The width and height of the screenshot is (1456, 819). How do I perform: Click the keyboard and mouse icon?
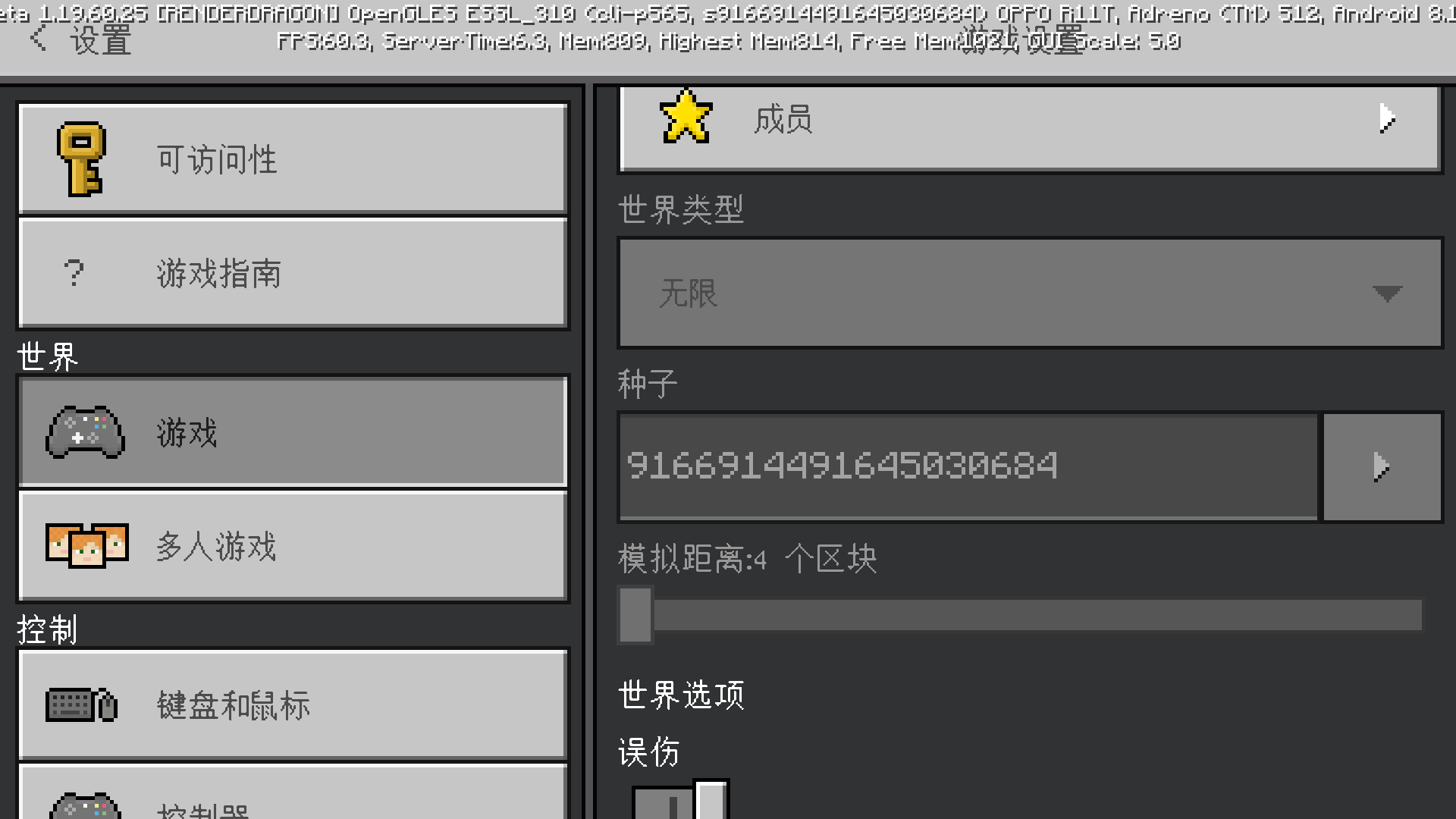click(82, 704)
